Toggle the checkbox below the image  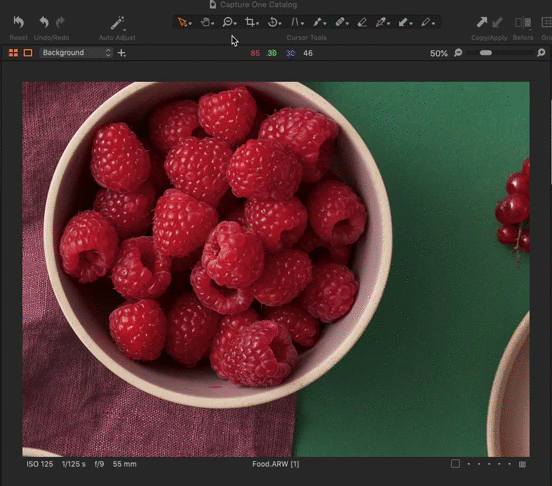tap(455, 464)
